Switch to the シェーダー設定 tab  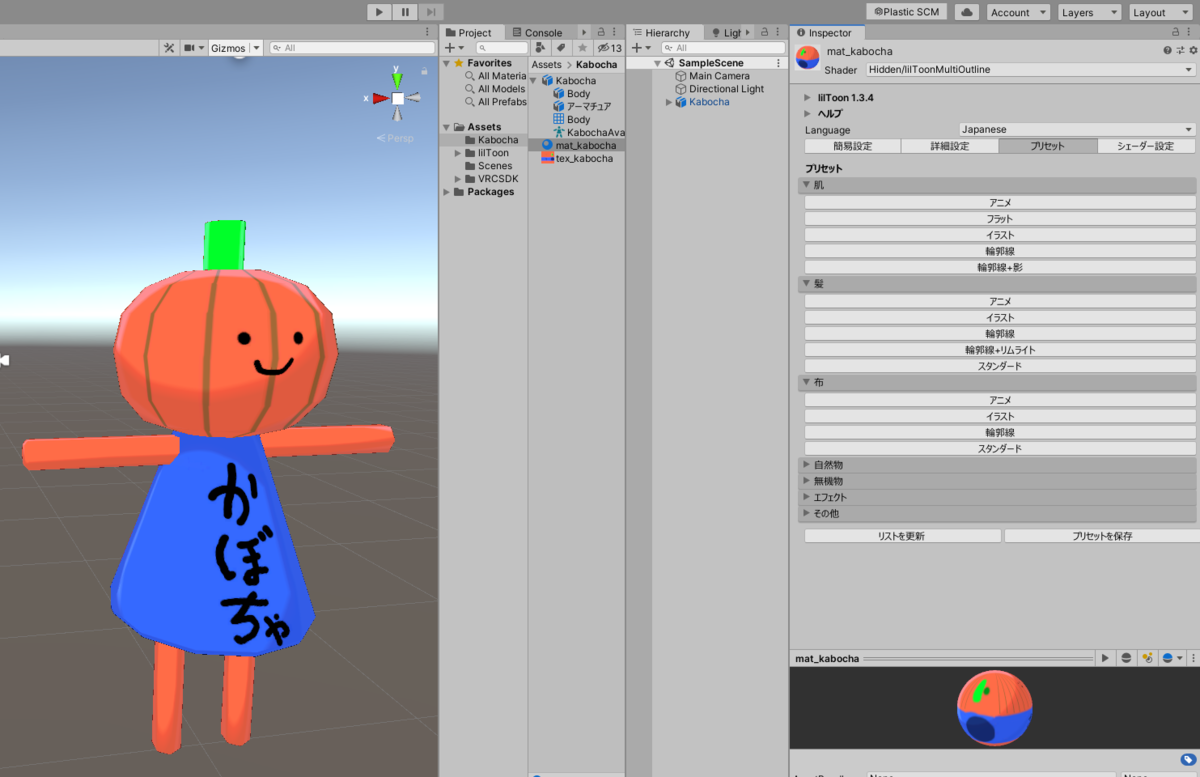1146,146
